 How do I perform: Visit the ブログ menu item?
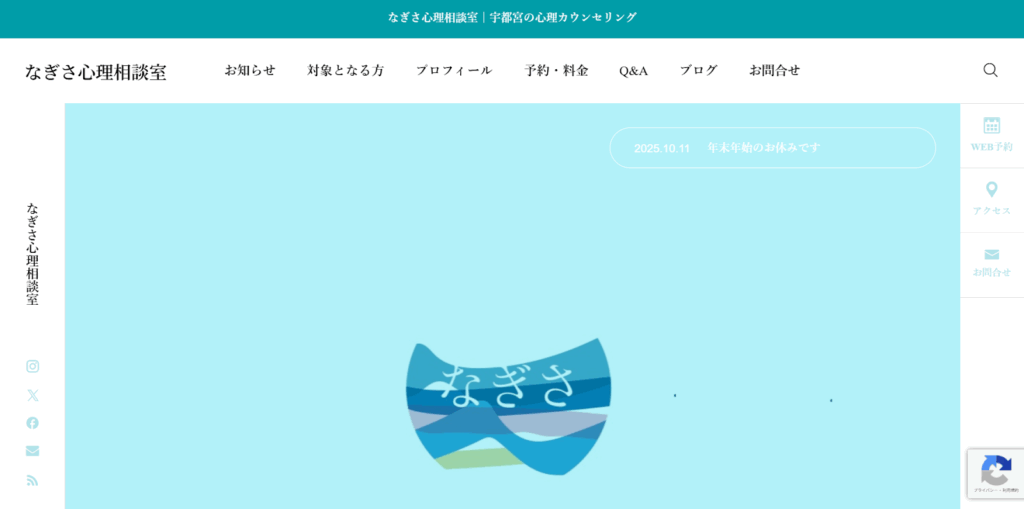click(698, 70)
